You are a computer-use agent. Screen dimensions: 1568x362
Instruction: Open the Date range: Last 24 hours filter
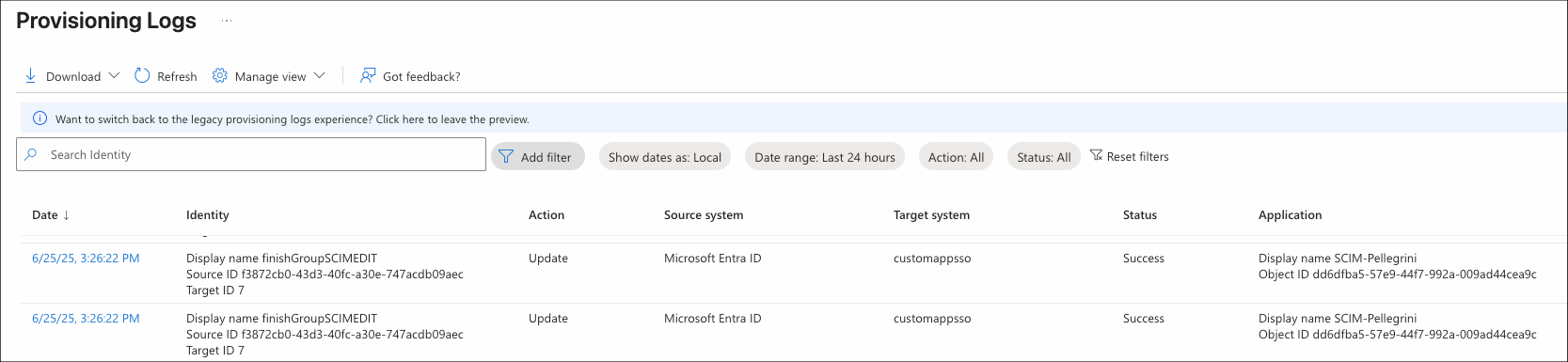(x=825, y=156)
